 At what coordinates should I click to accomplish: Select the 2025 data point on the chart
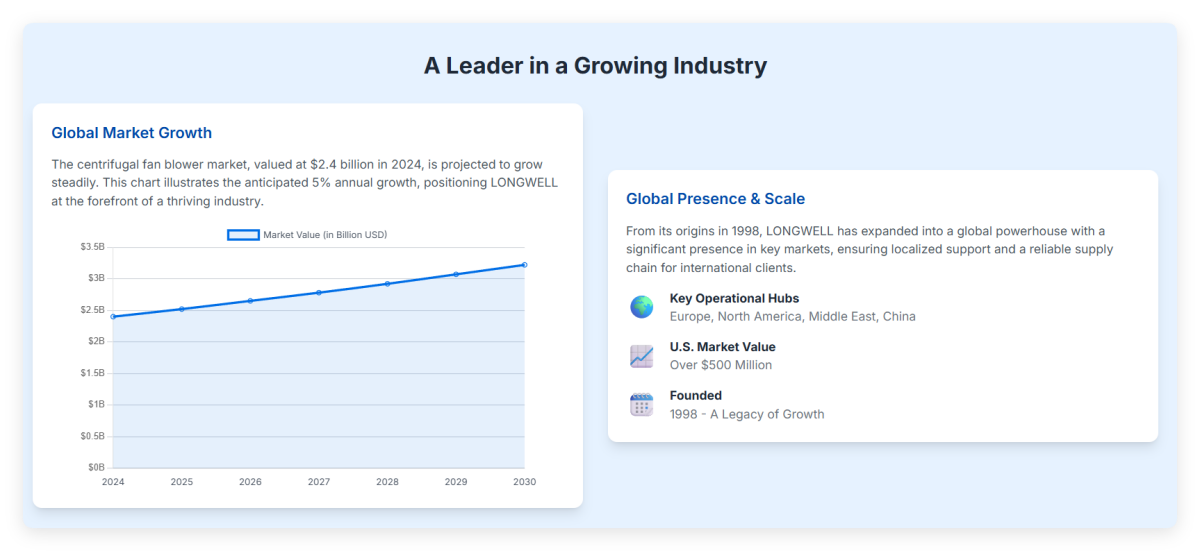182,309
